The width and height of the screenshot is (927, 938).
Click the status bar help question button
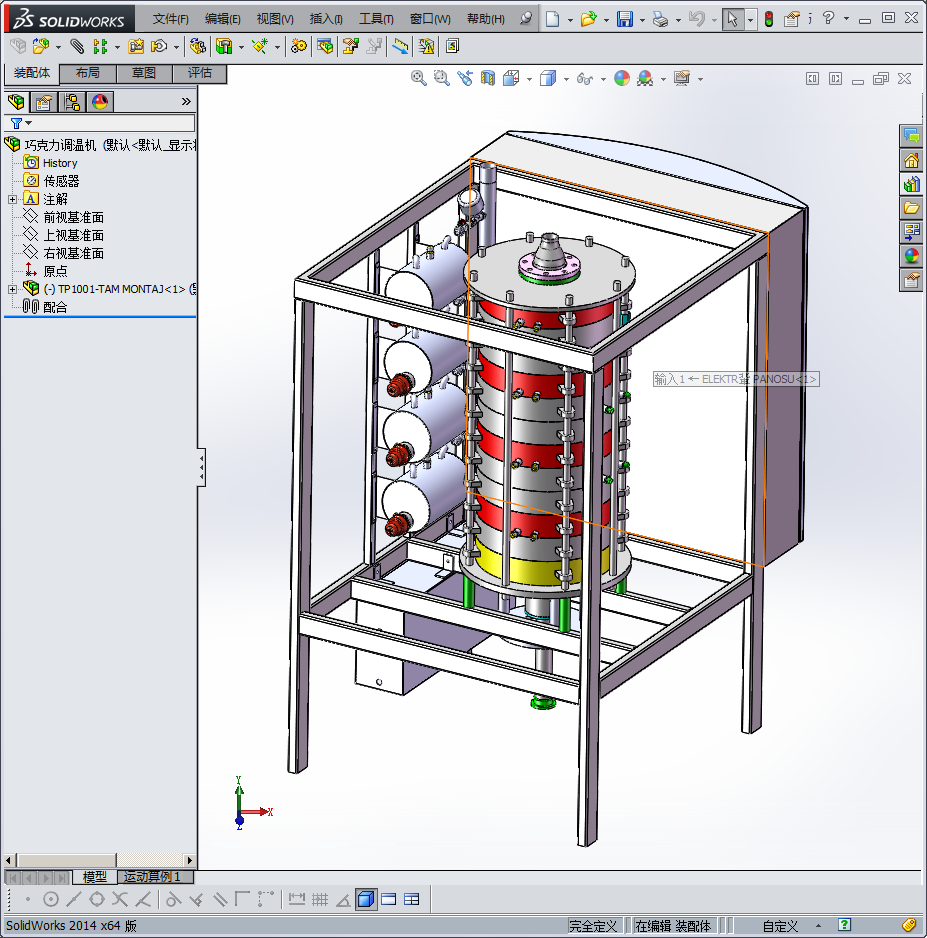[844, 925]
